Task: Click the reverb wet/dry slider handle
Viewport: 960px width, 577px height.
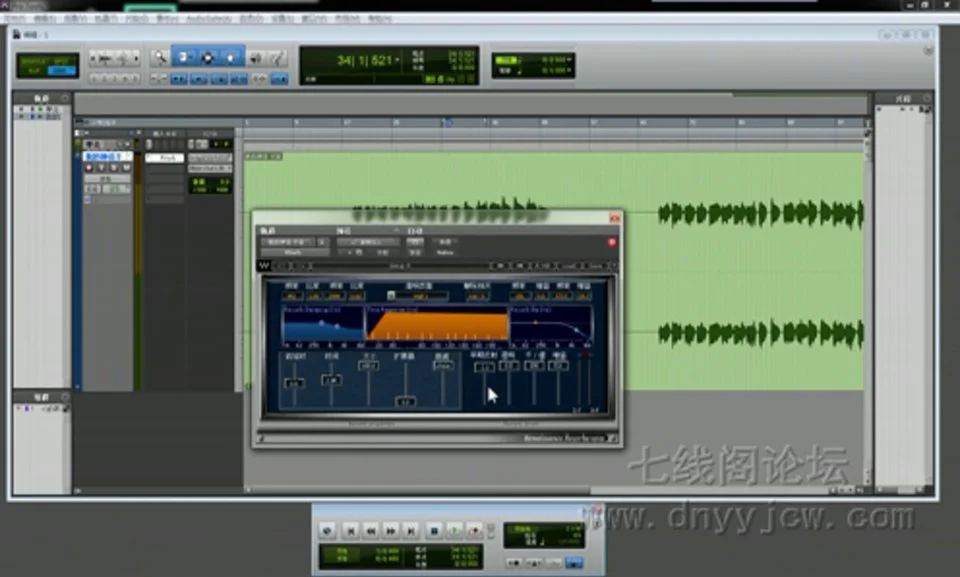Action: (x=534, y=365)
